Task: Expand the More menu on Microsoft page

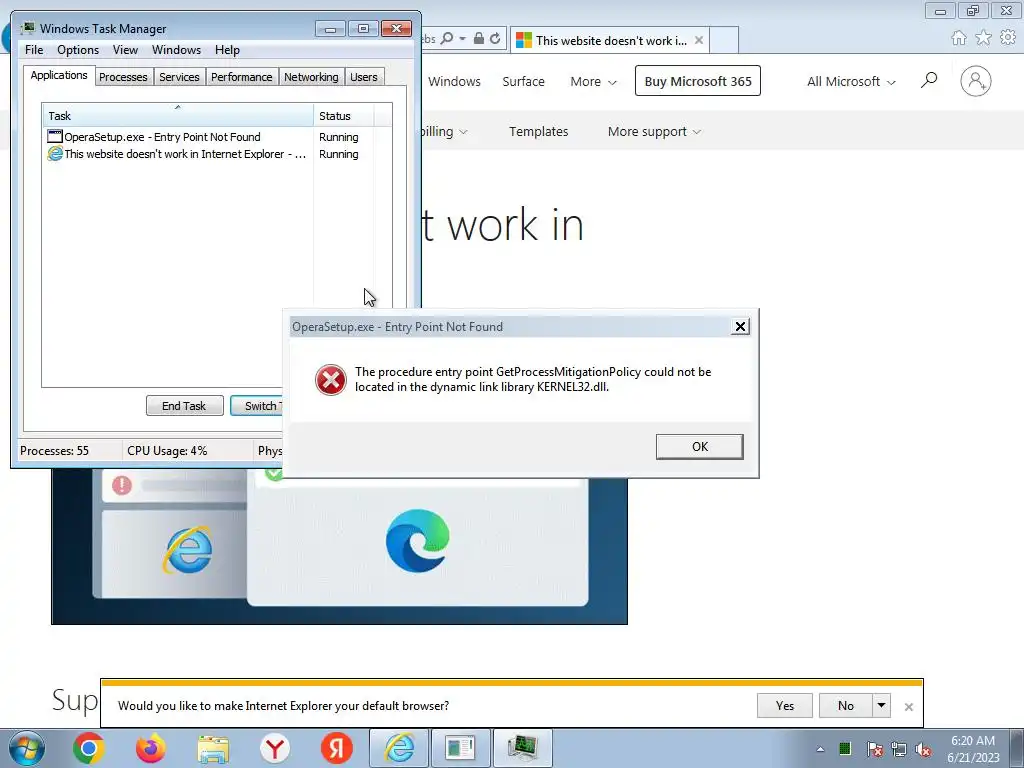Action: (593, 82)
